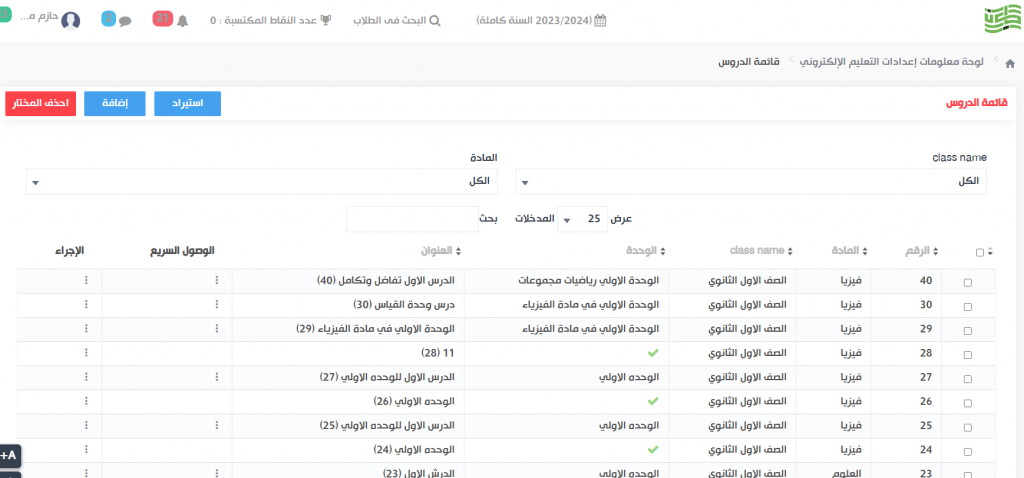Open quick access menu for lesson 30
Viewport: 1024px width, 478px height.
click(x=216, y=305)
